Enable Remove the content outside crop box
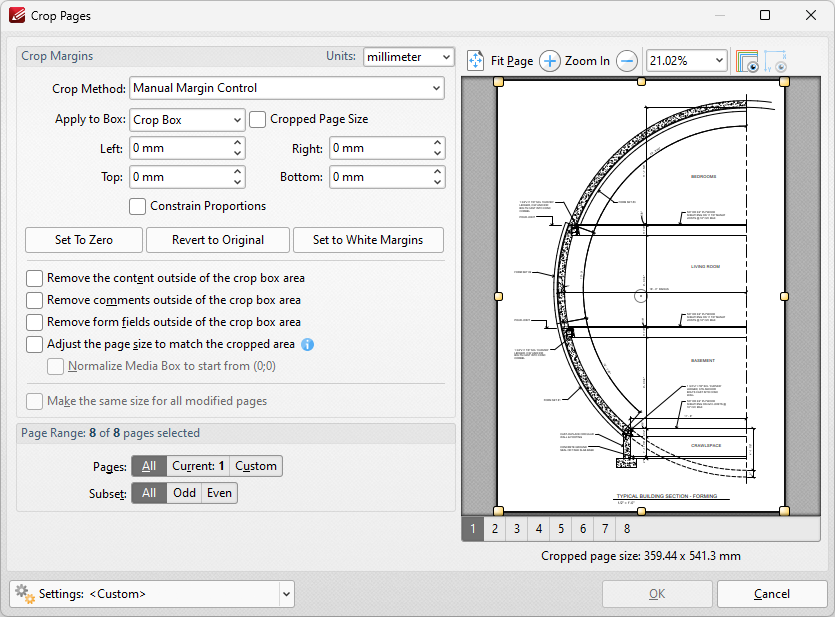The image size is (835, 617). [35, 278]
